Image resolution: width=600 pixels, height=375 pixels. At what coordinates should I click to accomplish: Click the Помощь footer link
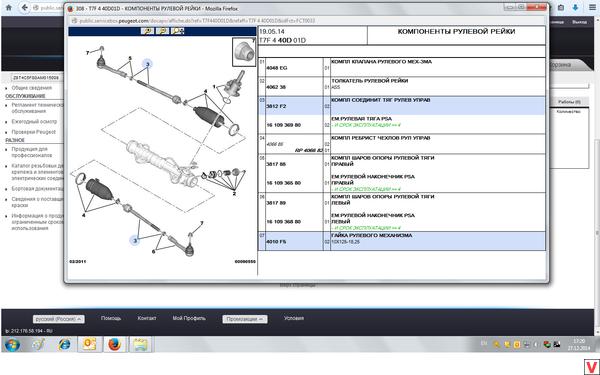[x=111, y=318]
